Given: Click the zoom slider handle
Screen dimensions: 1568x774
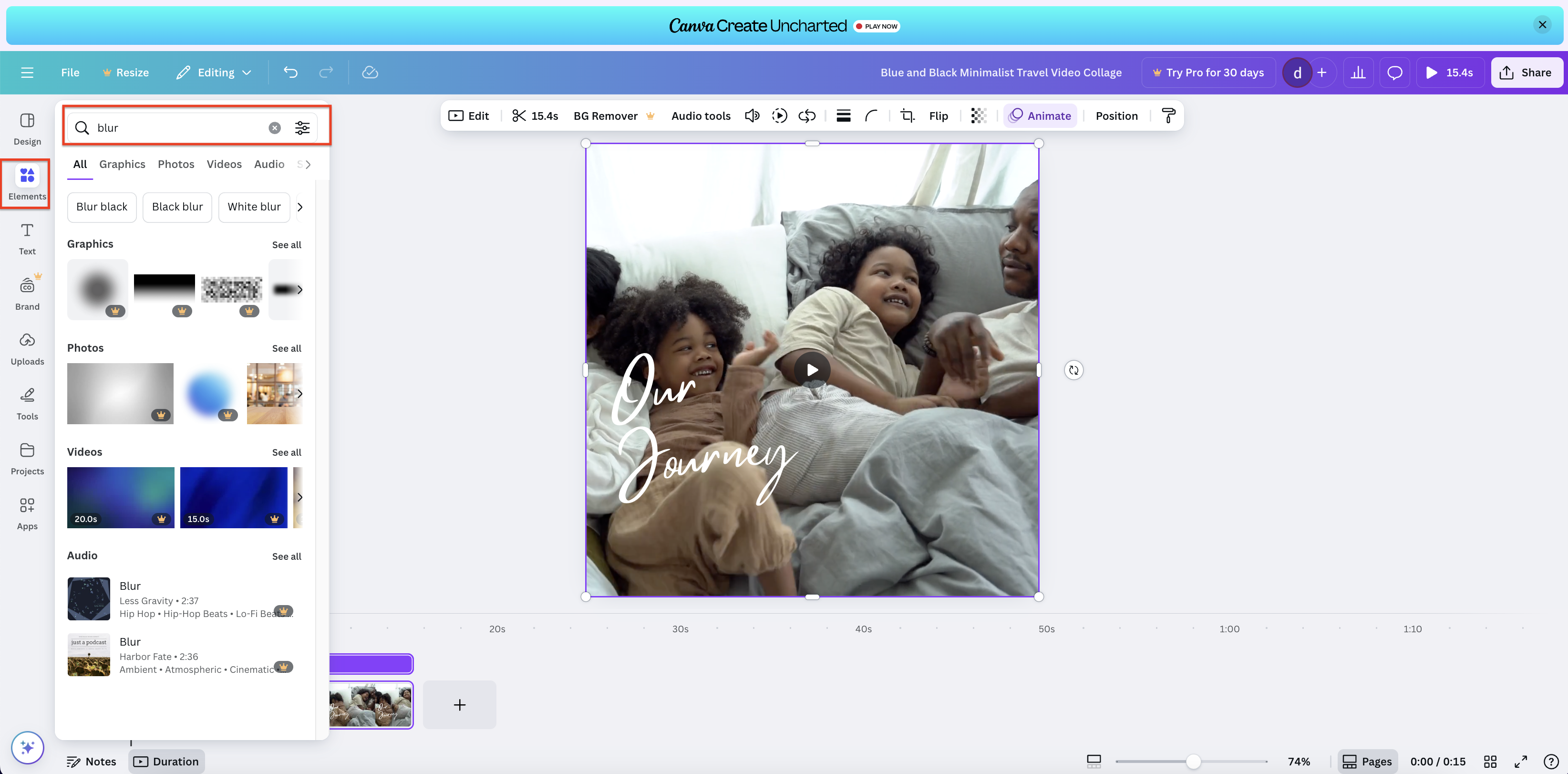Looking at the screenshot, I should (x=1193, y=761).
